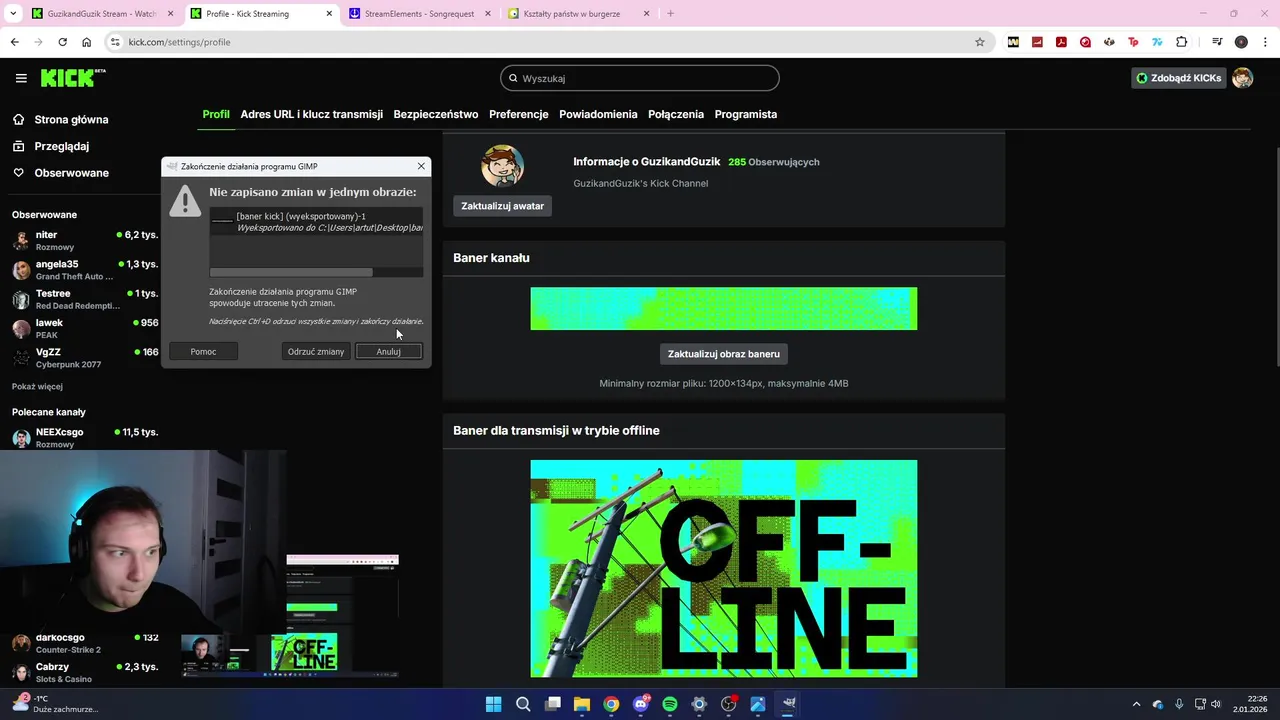The image size is (1280, 720).
Task: Open the browser Extensions puzzle menu
Action: coord(1181,42)
